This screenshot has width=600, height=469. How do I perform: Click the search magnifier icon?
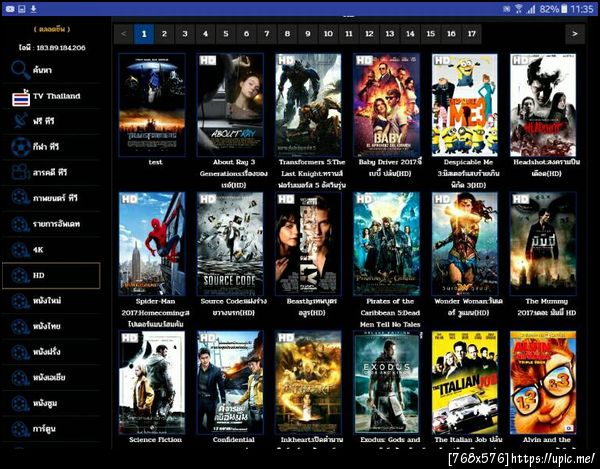(x=20, y=70)
